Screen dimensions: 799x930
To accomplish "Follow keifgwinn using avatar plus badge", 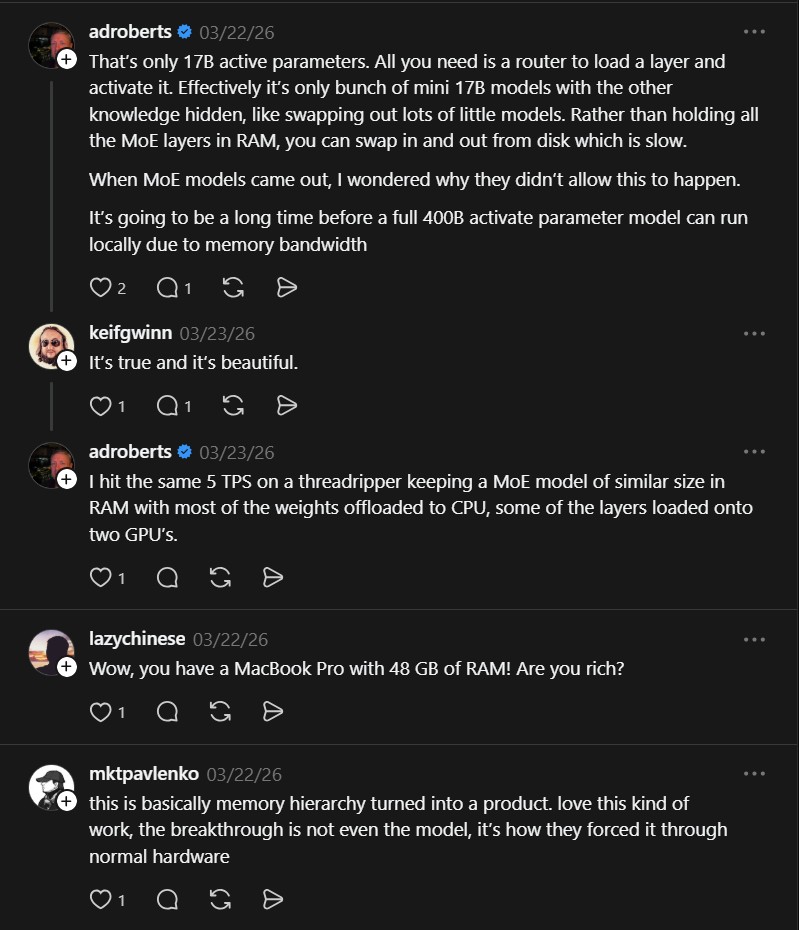I will (66, 362).
